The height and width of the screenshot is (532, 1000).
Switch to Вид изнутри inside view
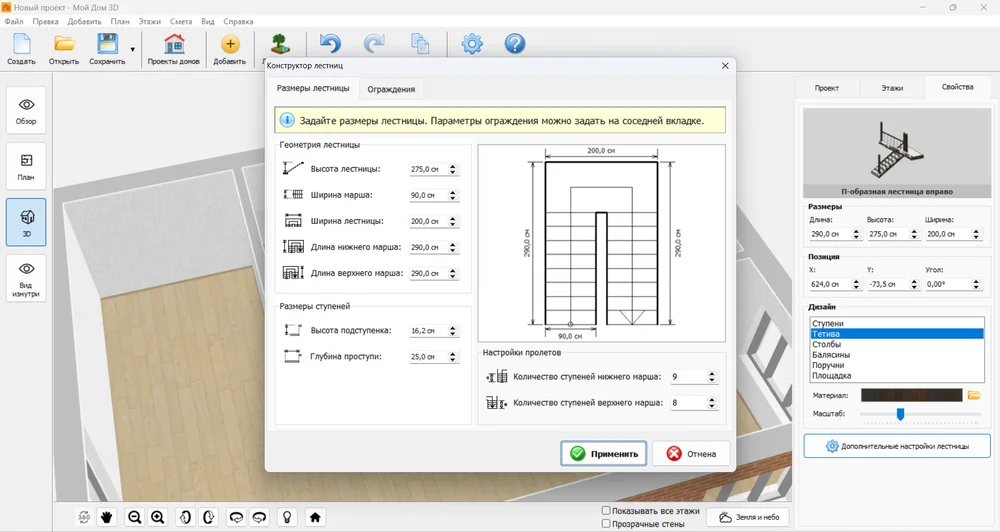[x=26, y=278]
